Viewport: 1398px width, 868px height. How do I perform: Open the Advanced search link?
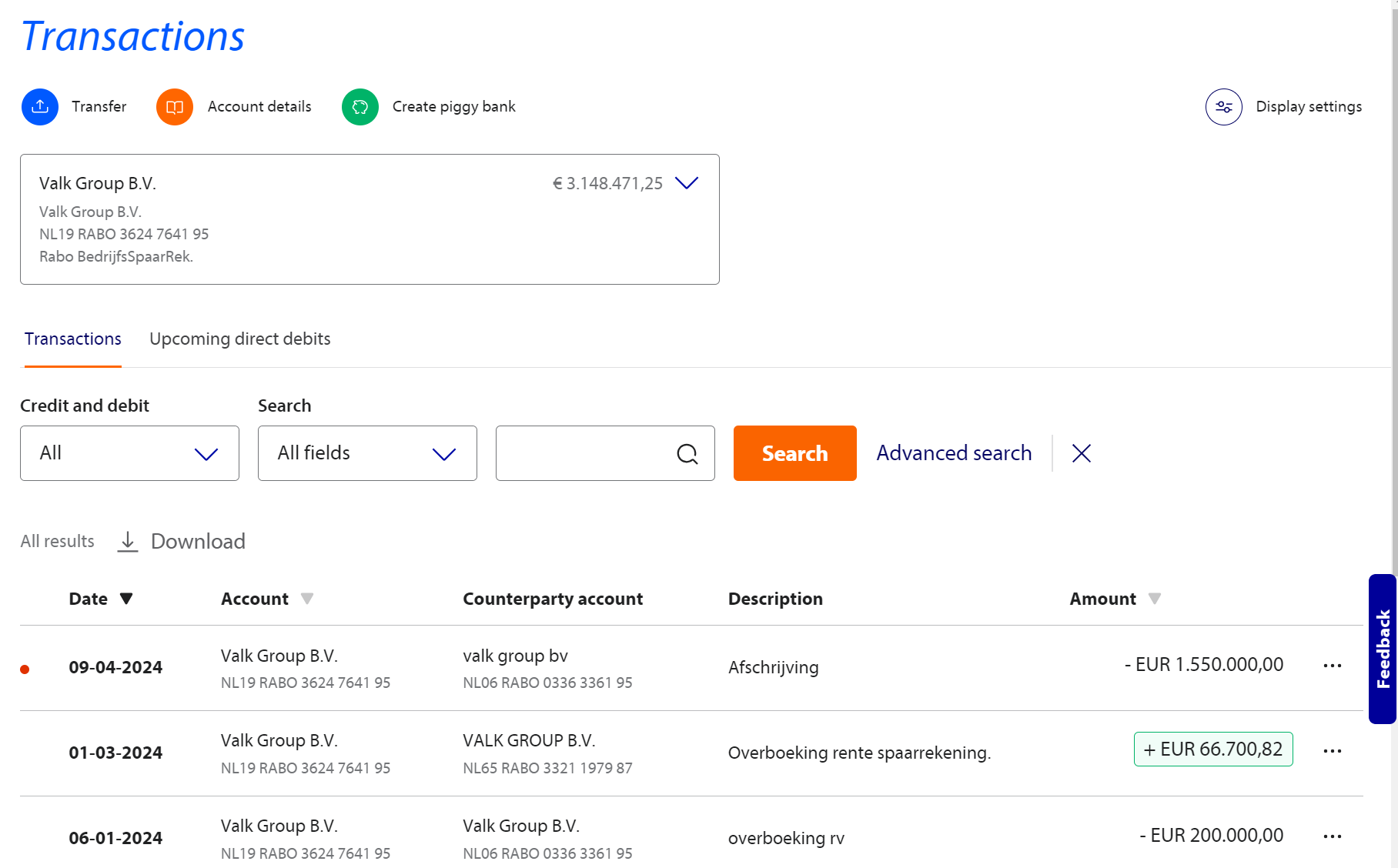(x=954, y=453)
